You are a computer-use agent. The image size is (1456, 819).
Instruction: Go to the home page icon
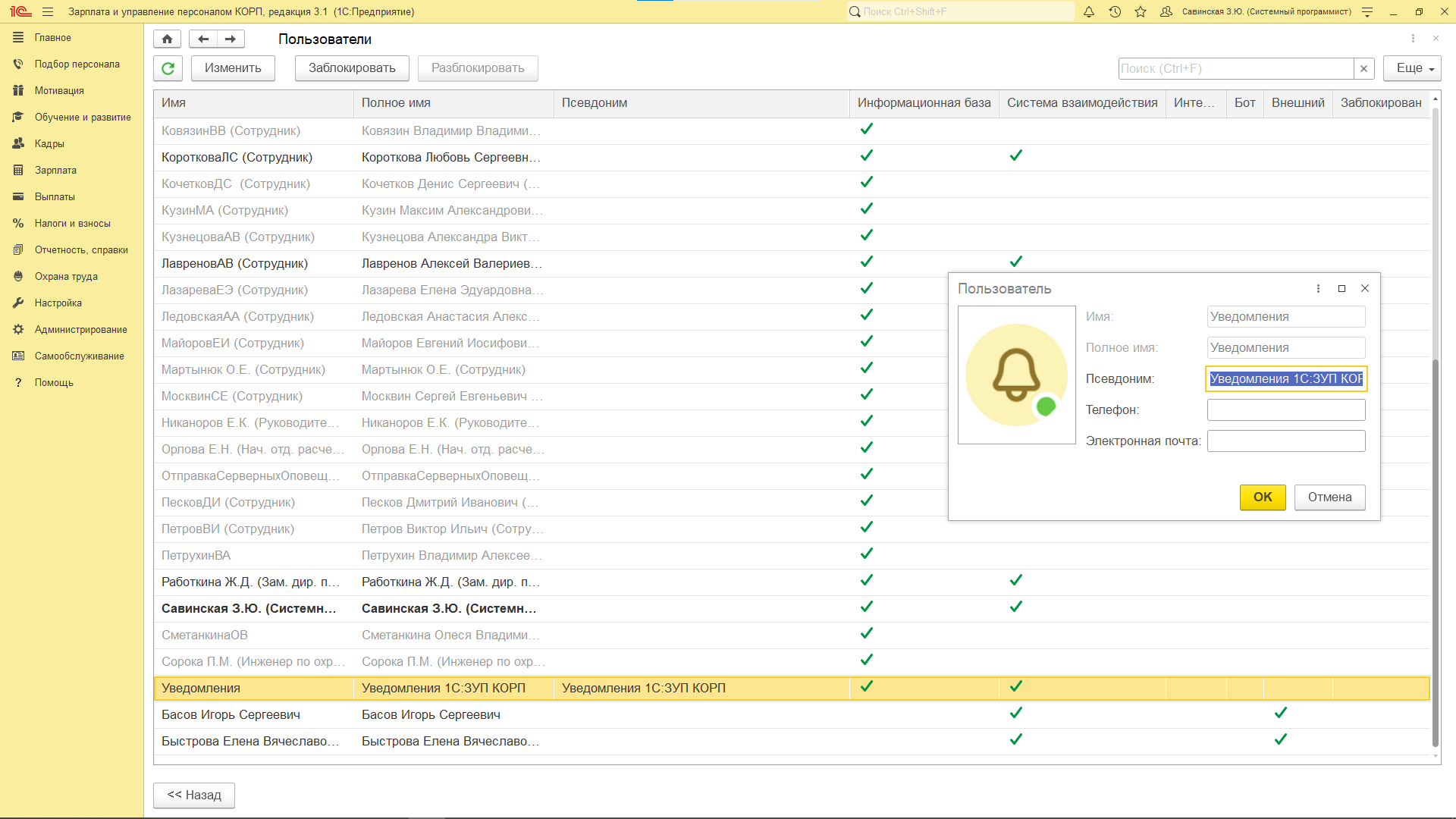click(x=167, y=39)
